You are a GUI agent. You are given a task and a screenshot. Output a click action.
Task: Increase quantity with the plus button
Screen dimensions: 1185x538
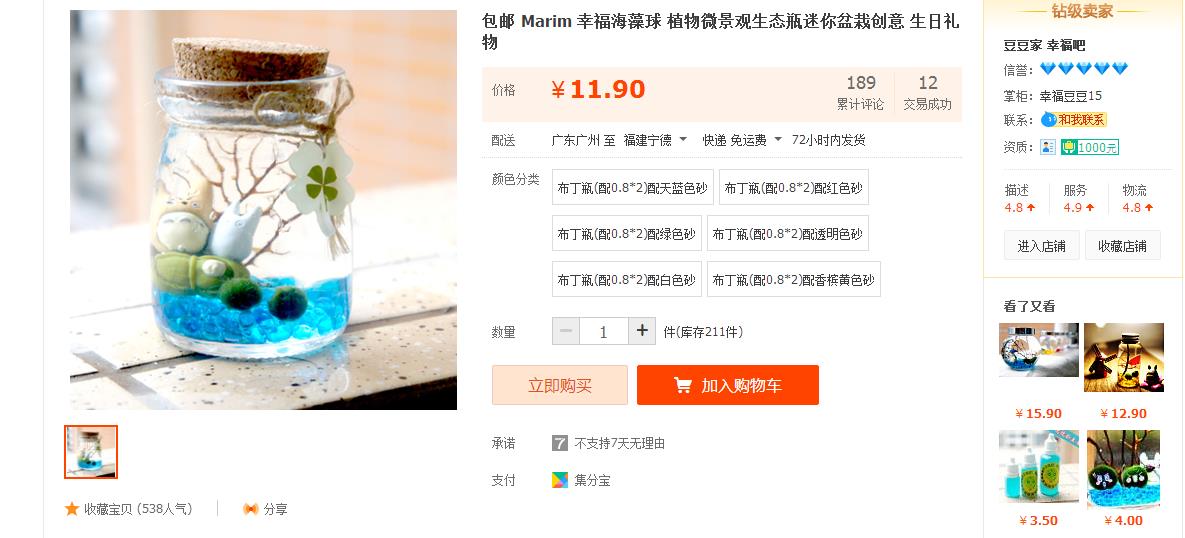click(642, 331)
